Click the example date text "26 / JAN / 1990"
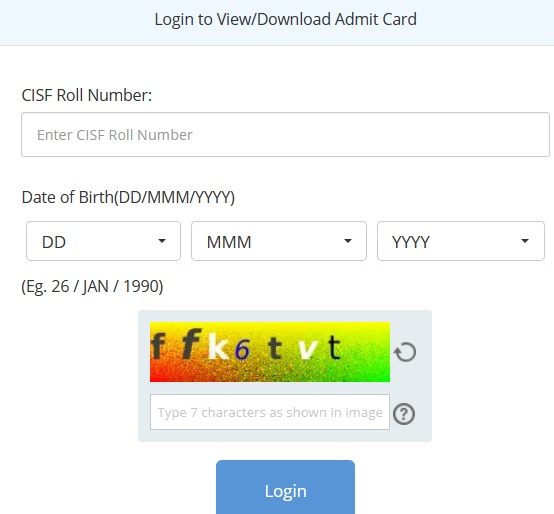This screenshot has height=514, width=554. coord(107,286)
